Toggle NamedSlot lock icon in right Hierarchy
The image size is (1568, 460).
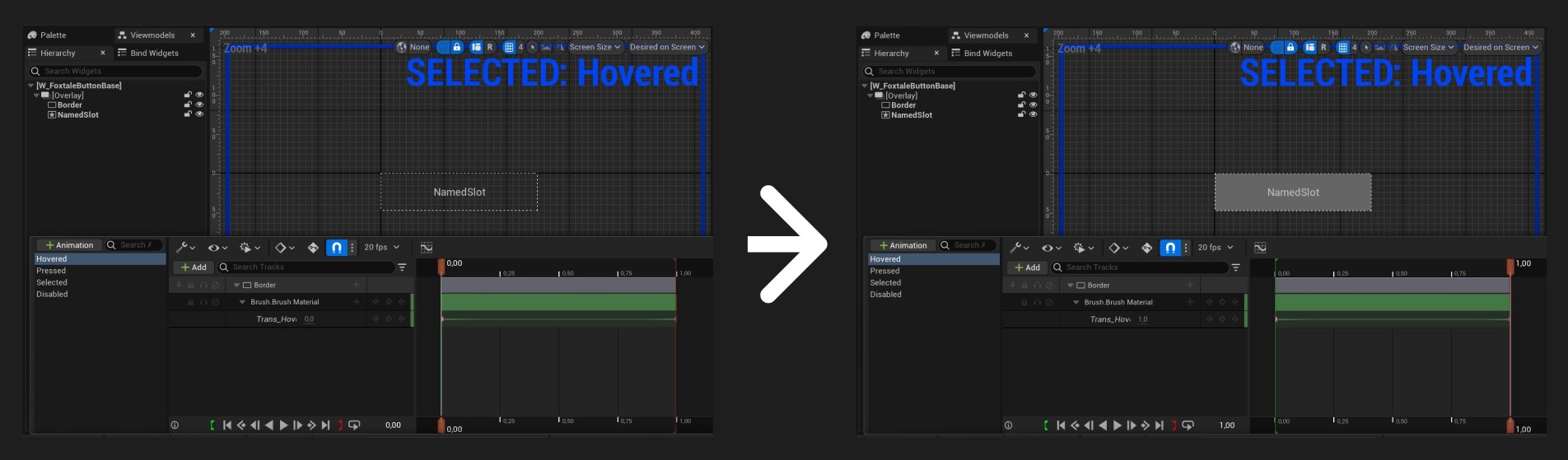1021,115
